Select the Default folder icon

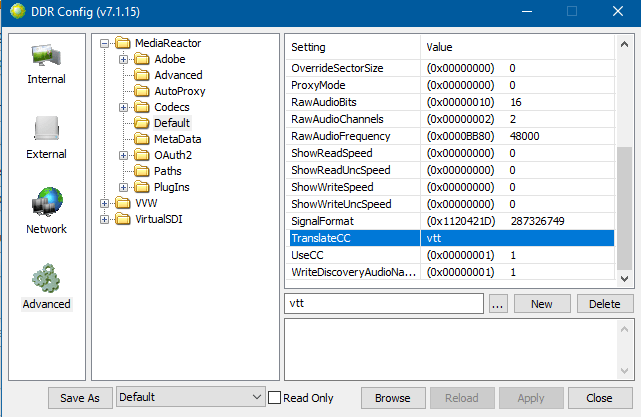pos(142,123)
